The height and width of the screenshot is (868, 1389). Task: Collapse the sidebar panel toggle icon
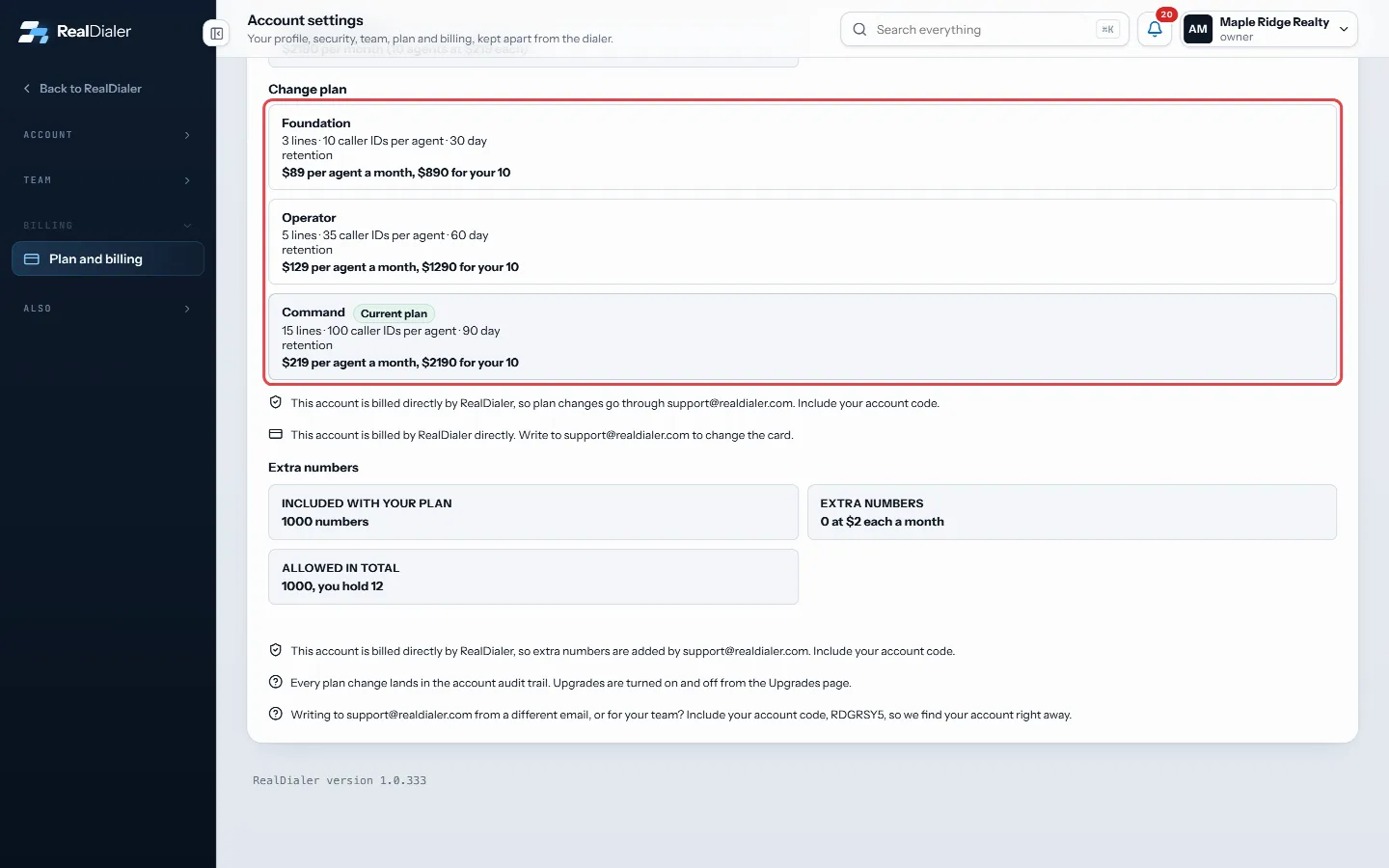click(217, 34)
